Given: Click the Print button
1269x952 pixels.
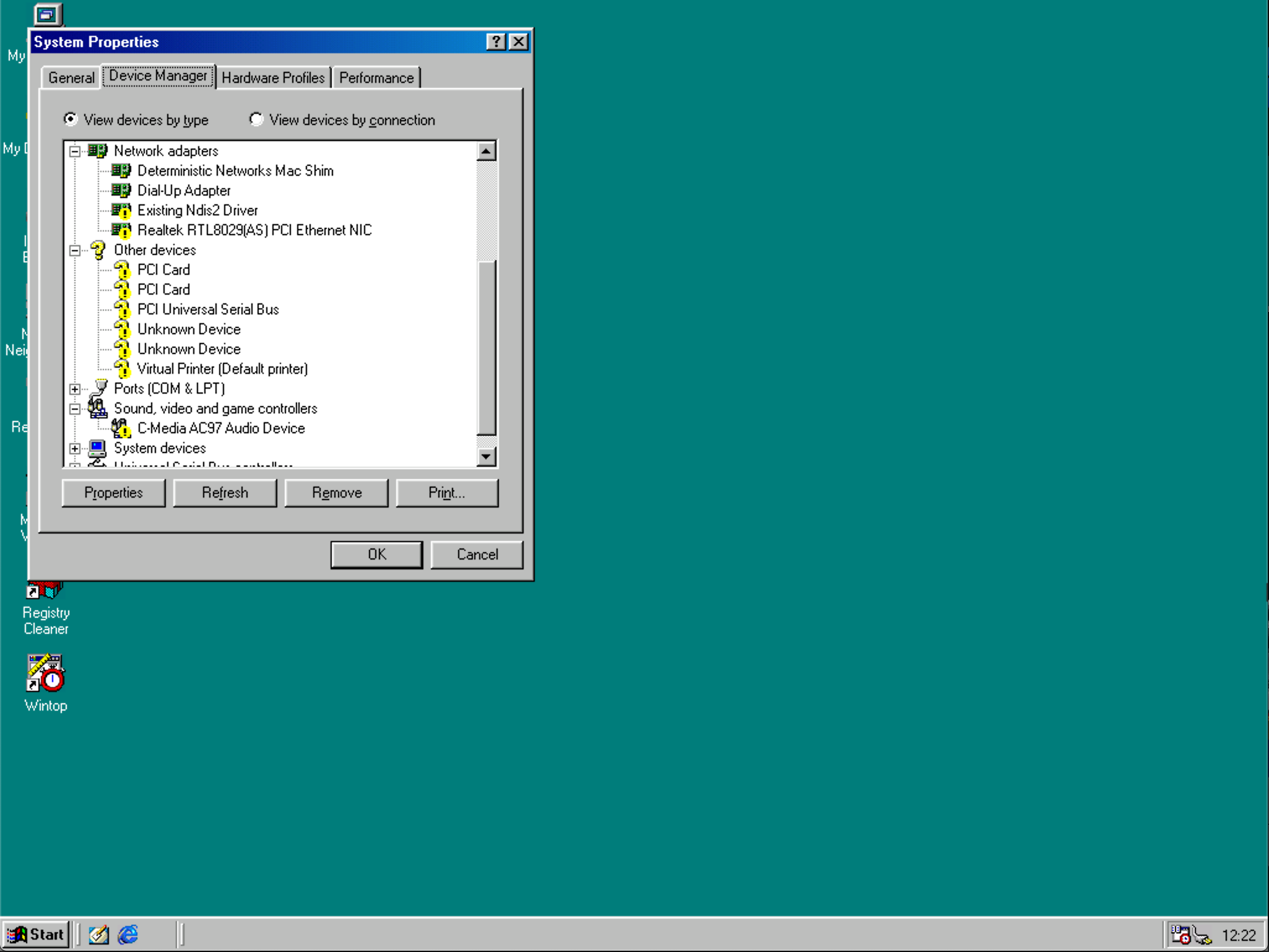Looking at the screenshot, I should coord(447,492).
